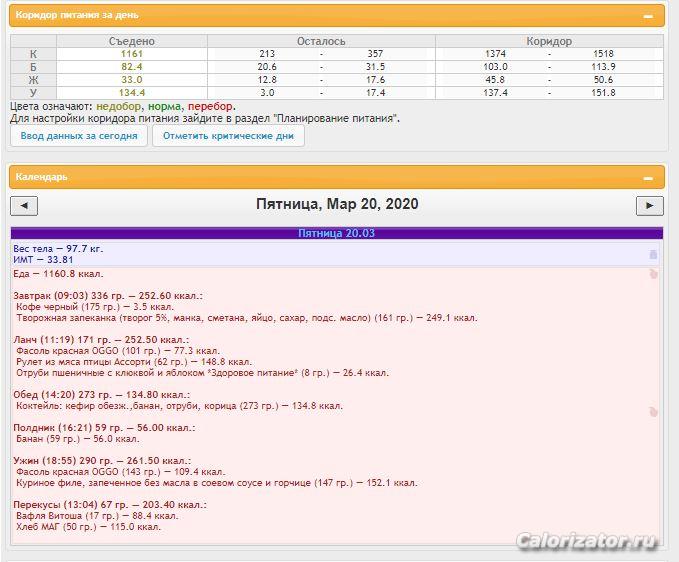Open 'Завтрак (09:03)' meal entry

pyautogui.click(x=107, y=296)
